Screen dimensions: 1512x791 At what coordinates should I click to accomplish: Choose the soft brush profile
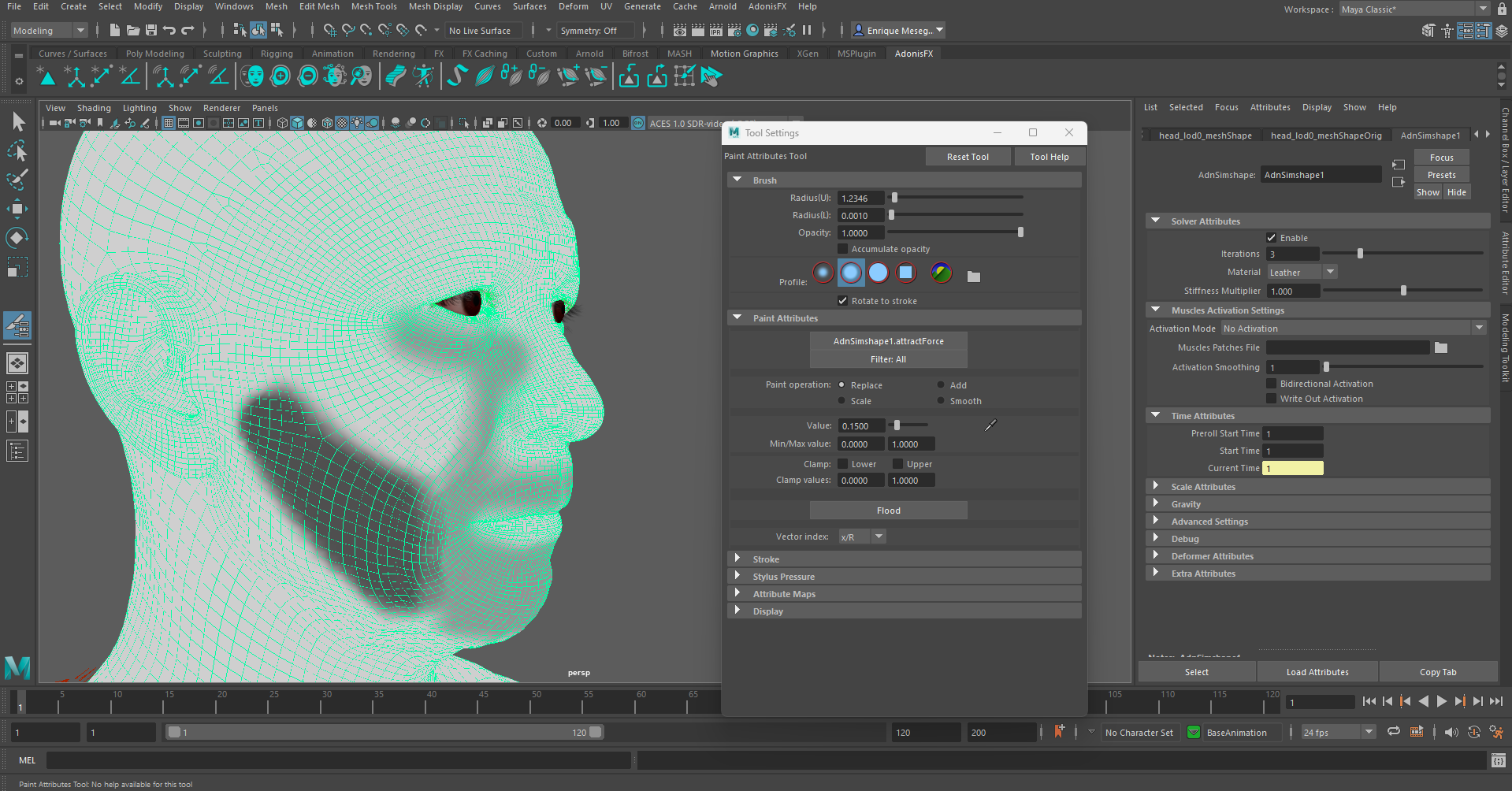[x=851, y=273]
